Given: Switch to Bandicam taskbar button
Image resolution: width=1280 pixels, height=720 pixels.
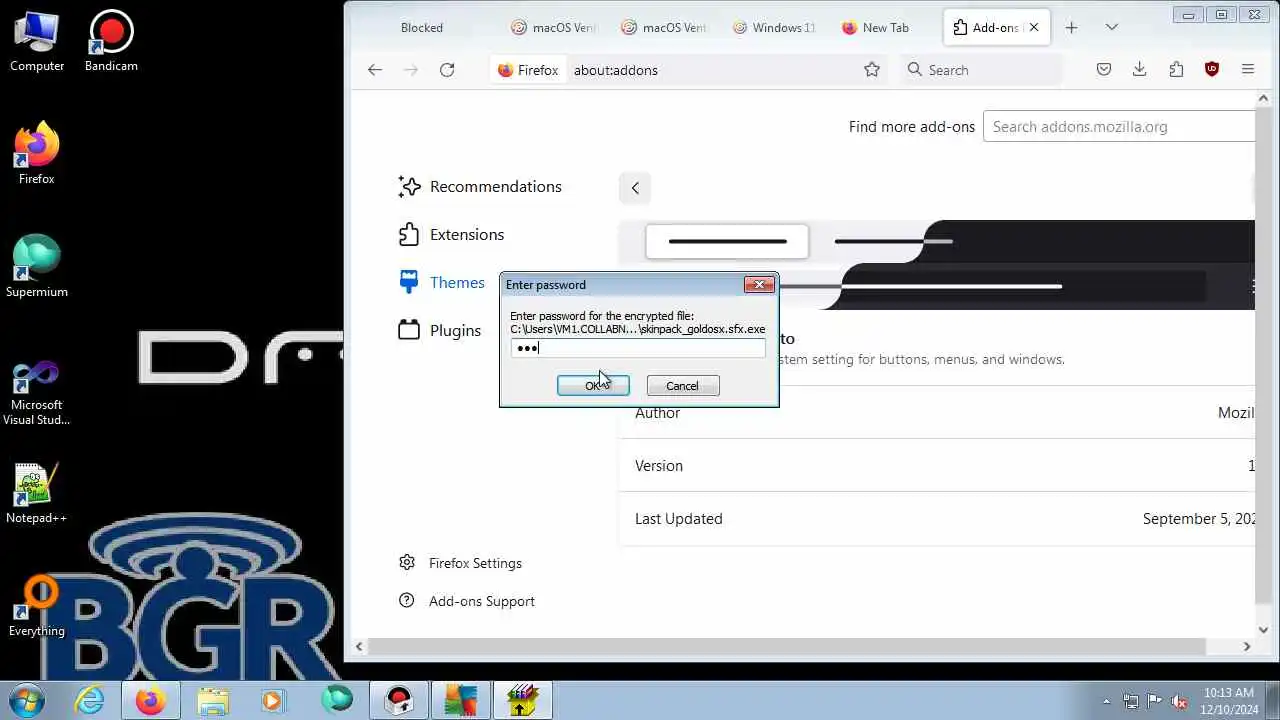Looking at the screenshot, I should coord(399,700).
